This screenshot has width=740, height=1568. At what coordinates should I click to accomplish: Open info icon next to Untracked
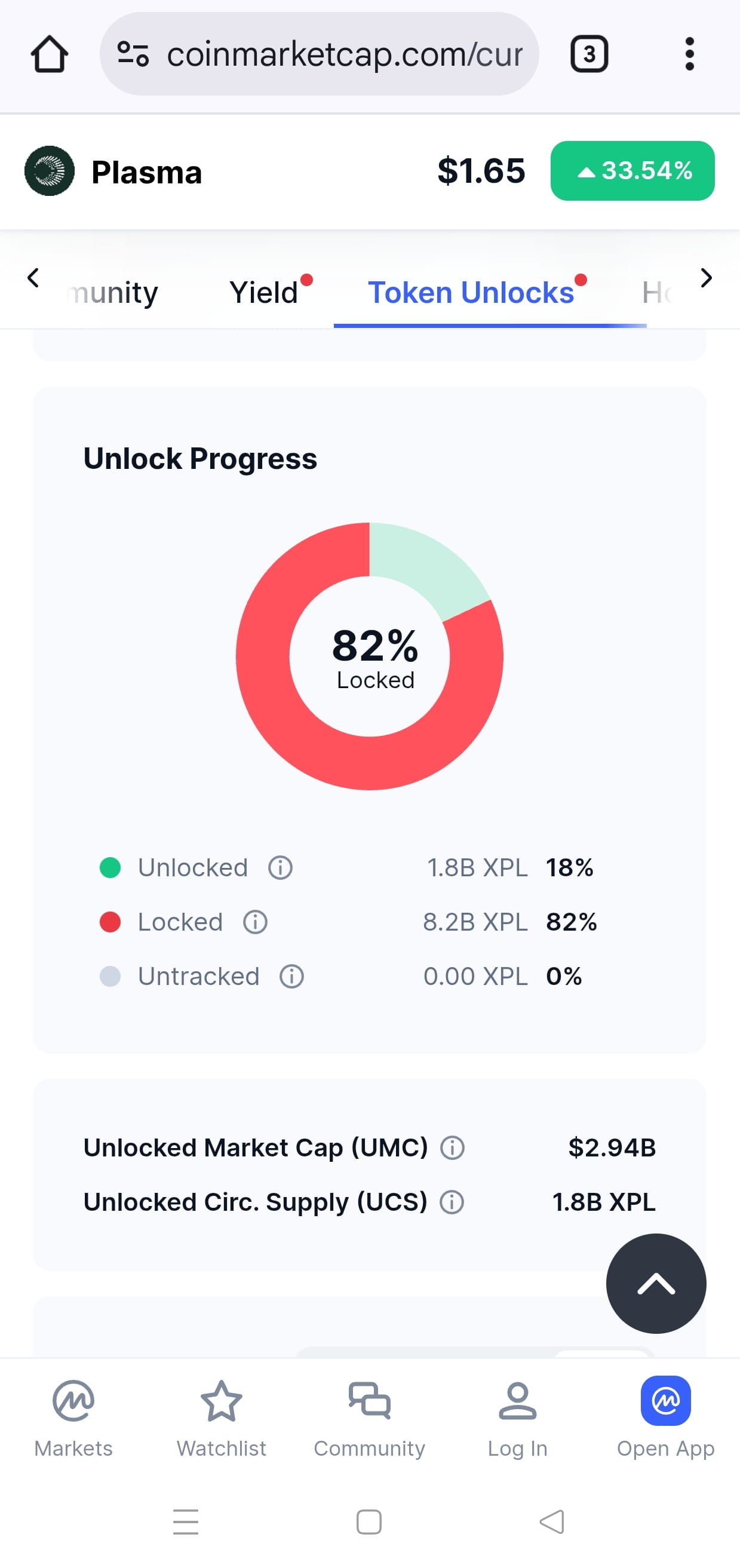coord(291,977)
